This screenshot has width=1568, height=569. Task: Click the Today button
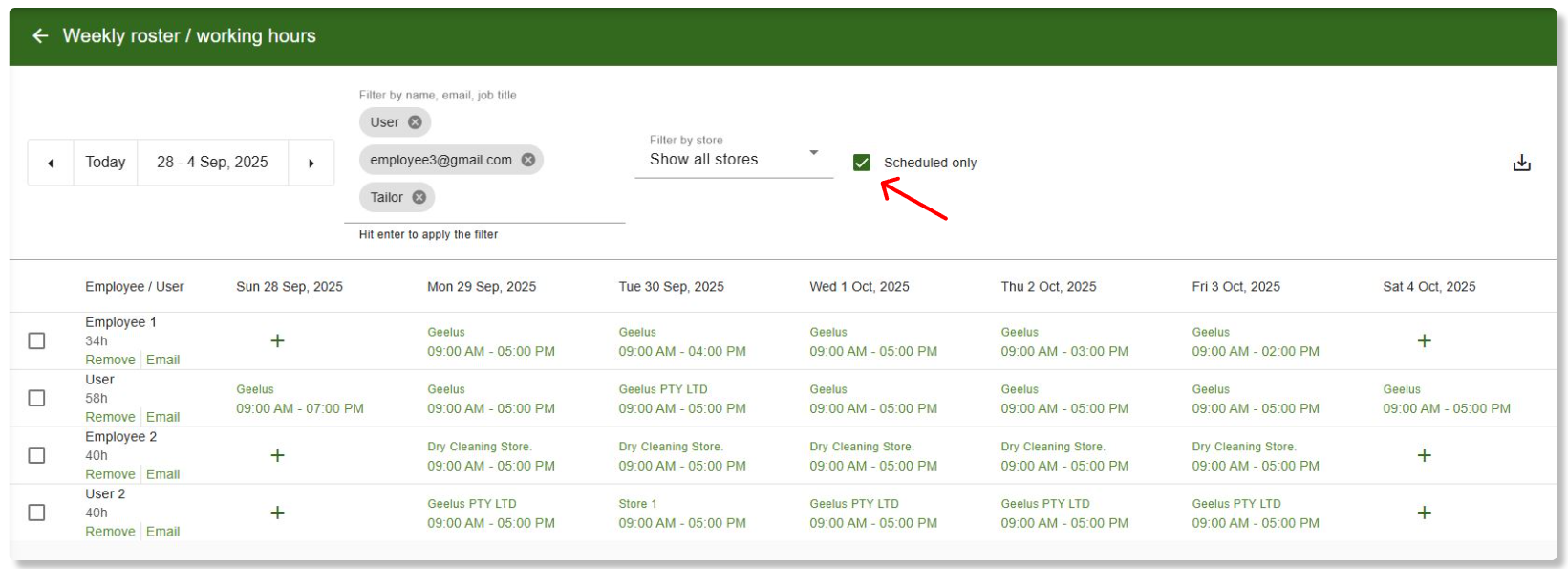[x=105, y=163]
